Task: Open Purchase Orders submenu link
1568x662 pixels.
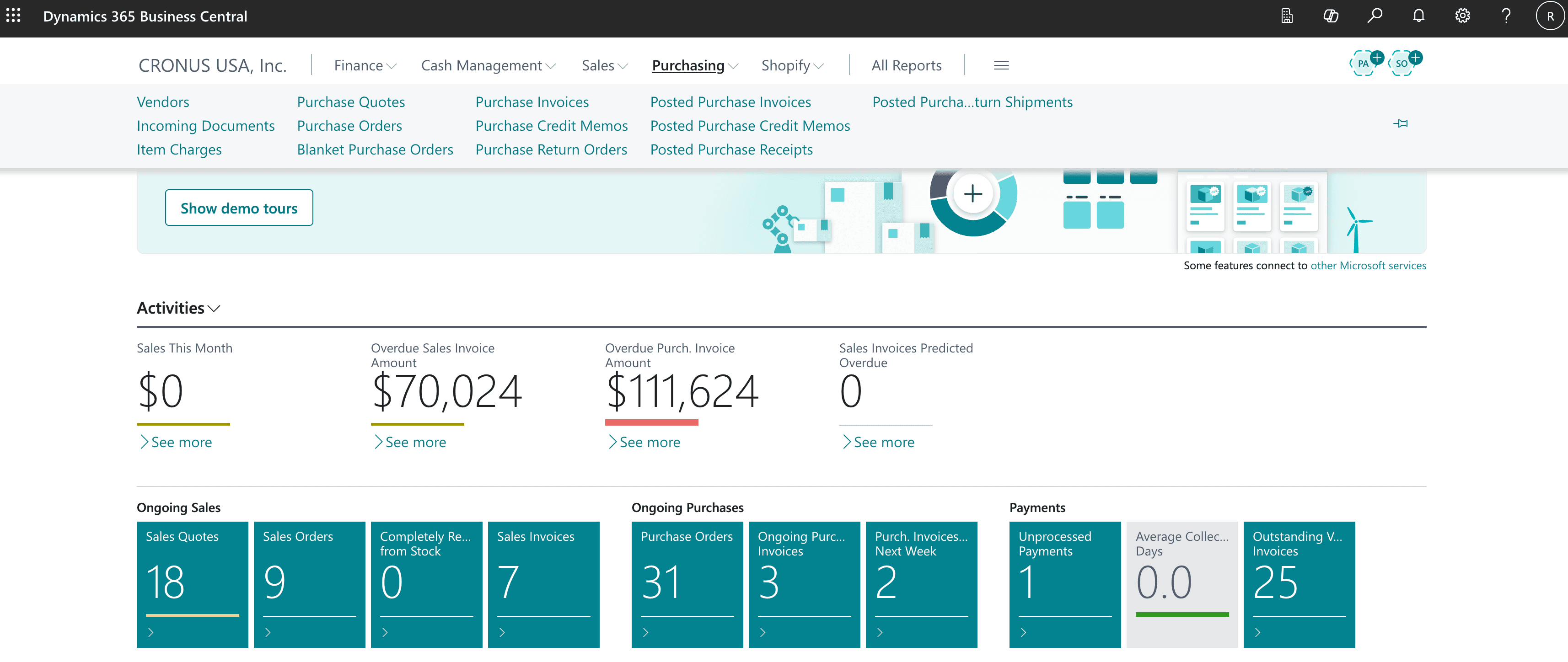Action: tap(349, 126)
